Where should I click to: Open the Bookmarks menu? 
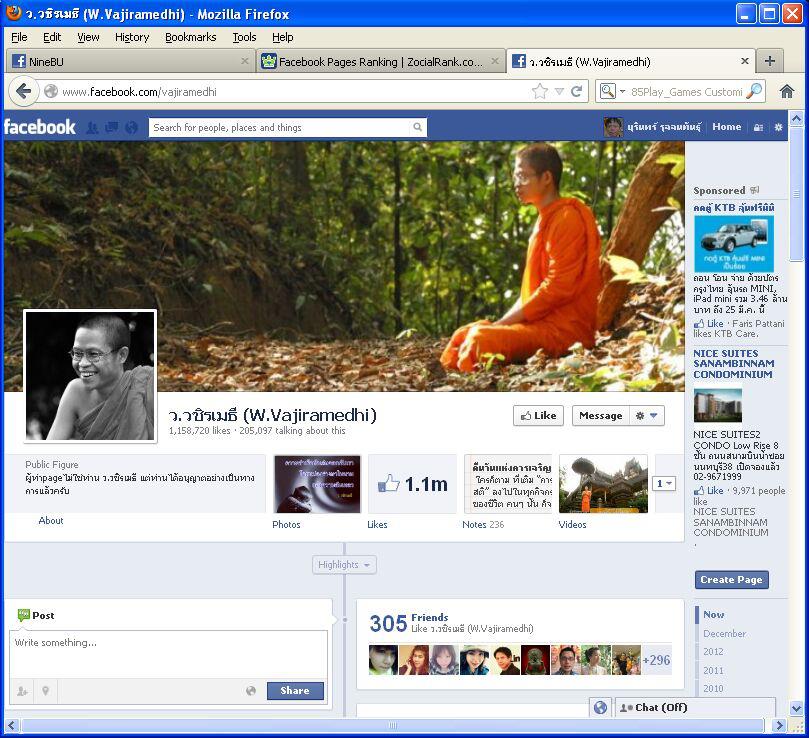(x=190, y=37)
